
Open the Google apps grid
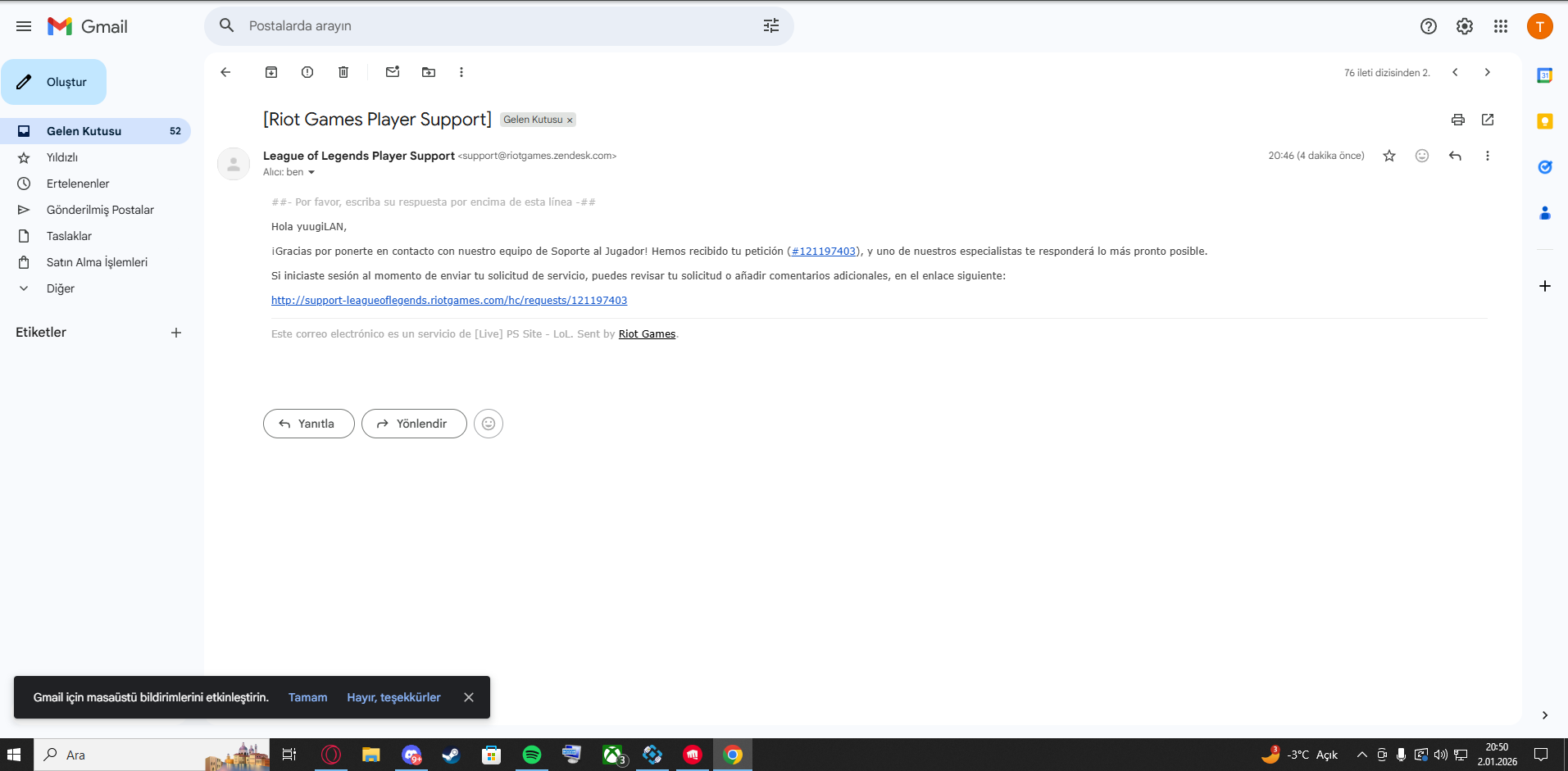(1501, 26)
